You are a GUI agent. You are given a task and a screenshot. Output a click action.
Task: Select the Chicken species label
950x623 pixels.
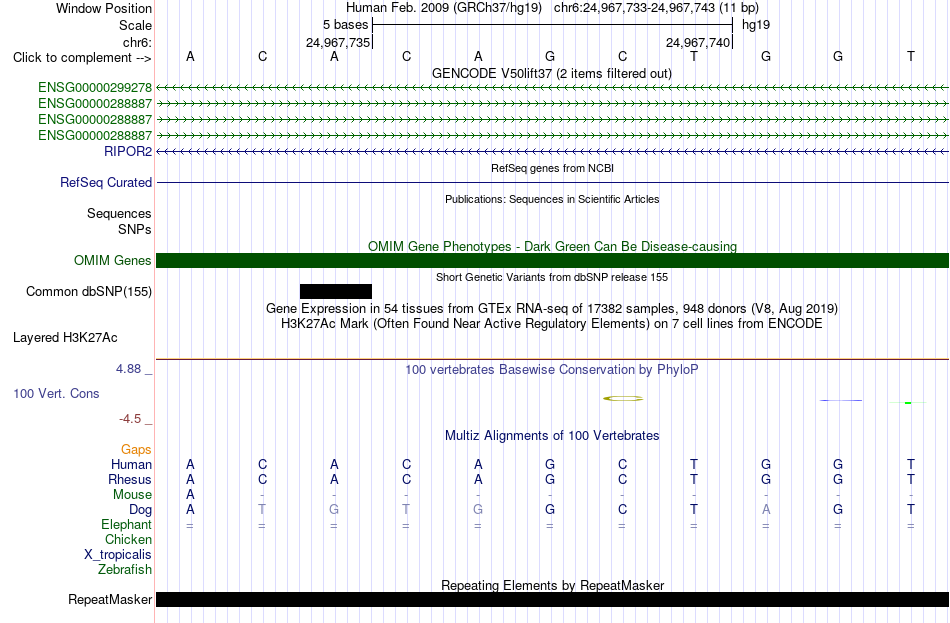[128, 539]
